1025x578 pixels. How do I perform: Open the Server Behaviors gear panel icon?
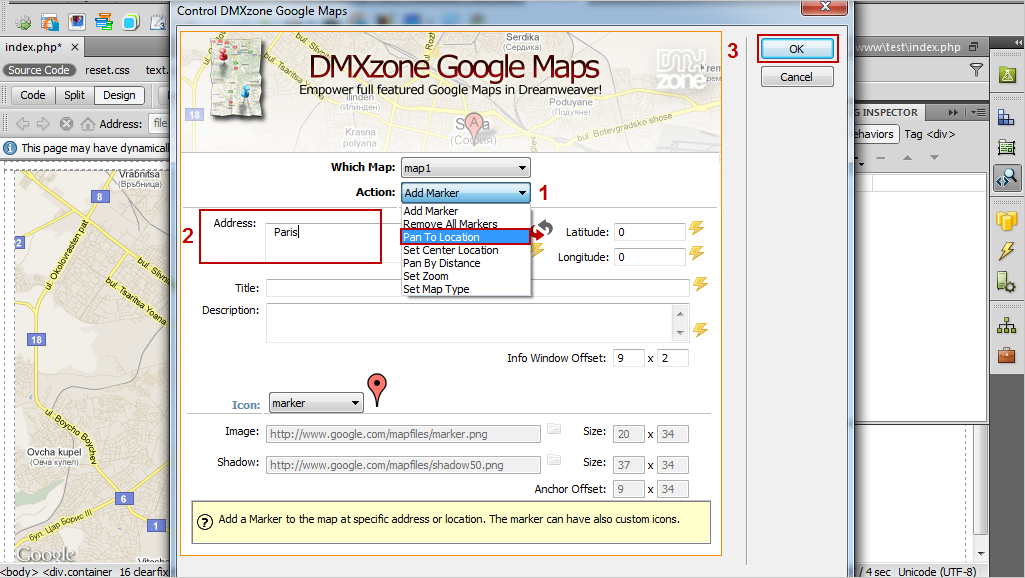tap(1007, 282)
